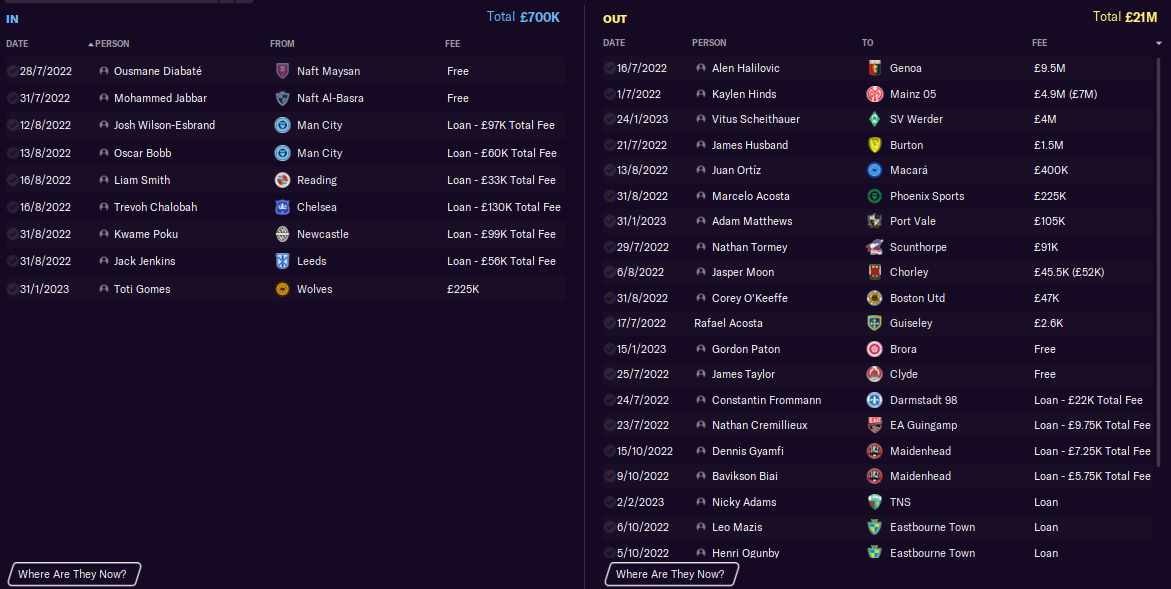Open Constantin Frommann player profile
The height and width of the screenshot is (589, 1171).
point(766,400)
